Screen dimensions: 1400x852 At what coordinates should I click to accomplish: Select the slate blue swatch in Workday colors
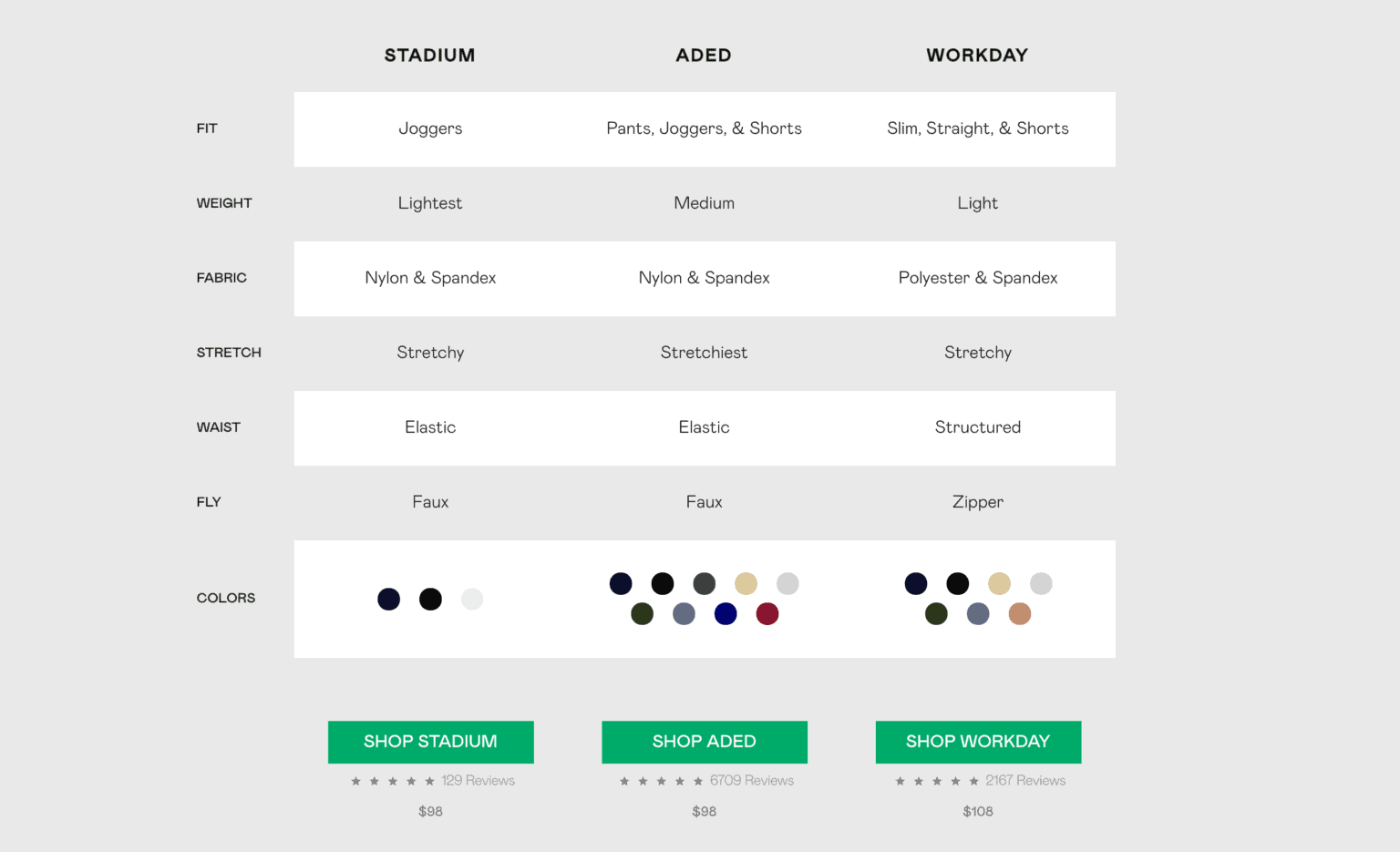[978, 614]
